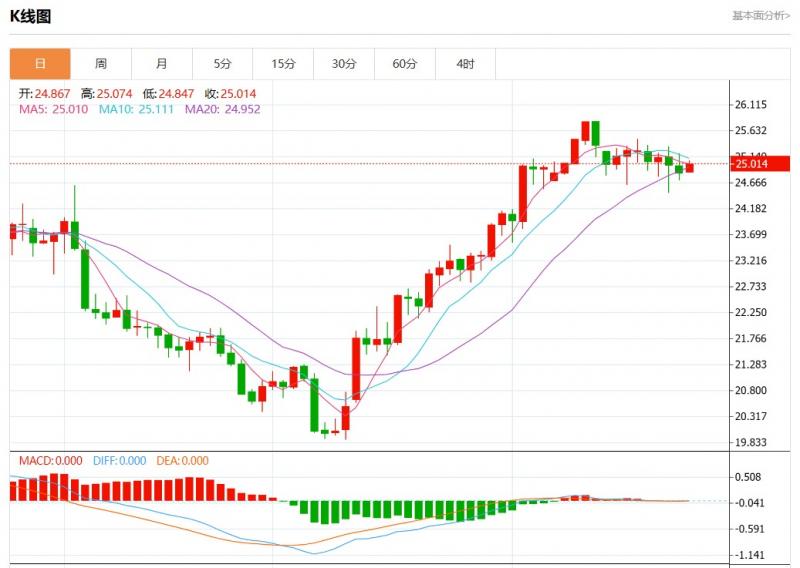Click the 24.666 price axis label
This screenshot has height=568, width=800.
tap(751, 183)
